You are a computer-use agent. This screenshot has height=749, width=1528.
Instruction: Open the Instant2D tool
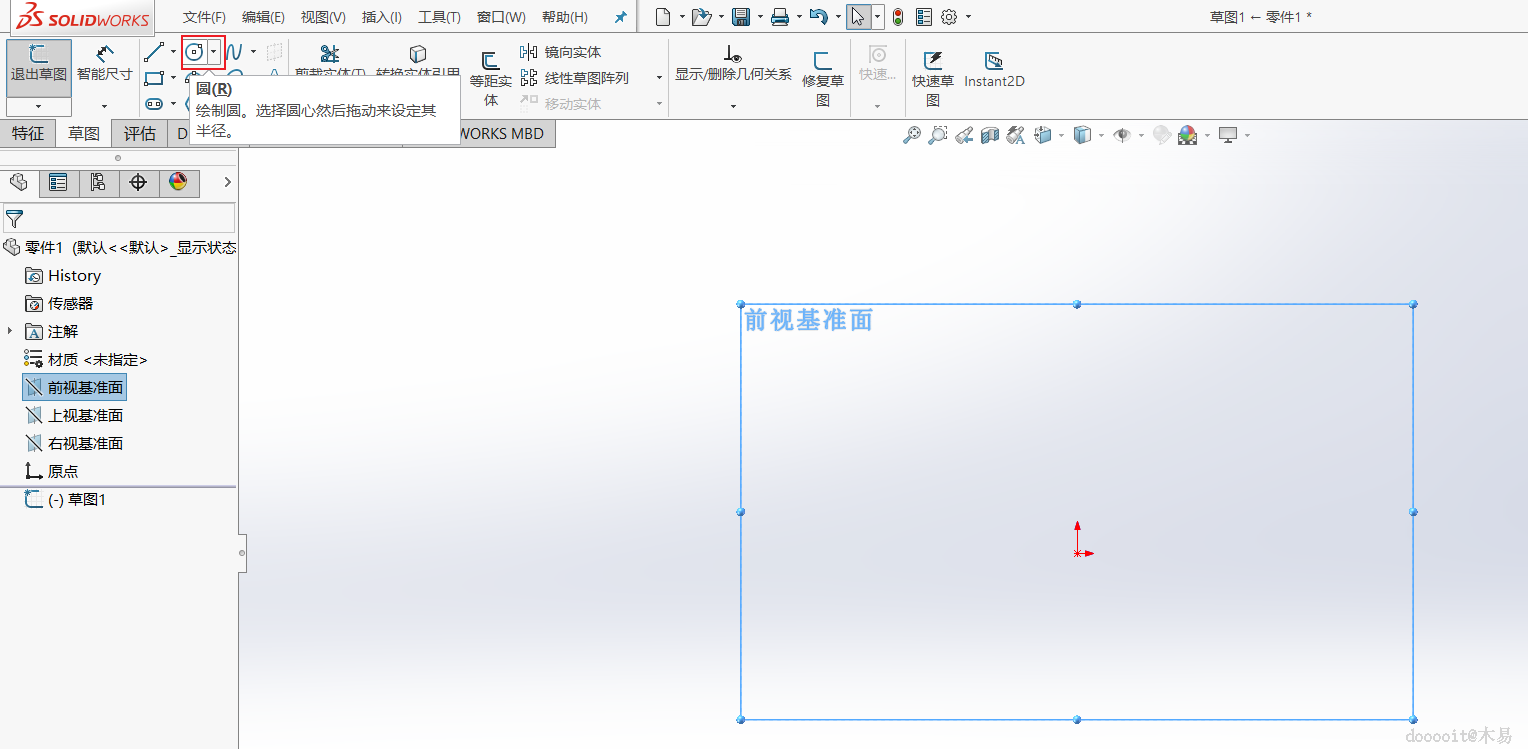tap(994, 70)
